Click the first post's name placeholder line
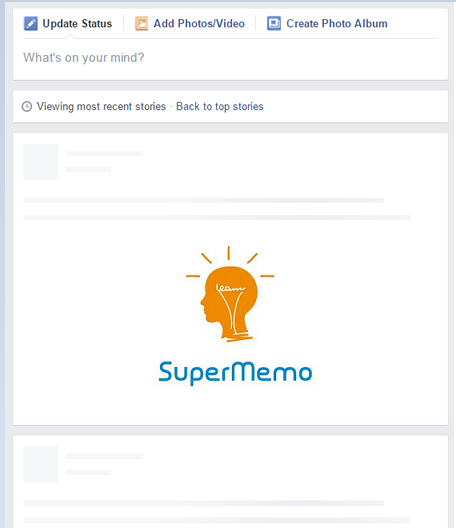Viewport: 456px width, 528px height. 104,154
